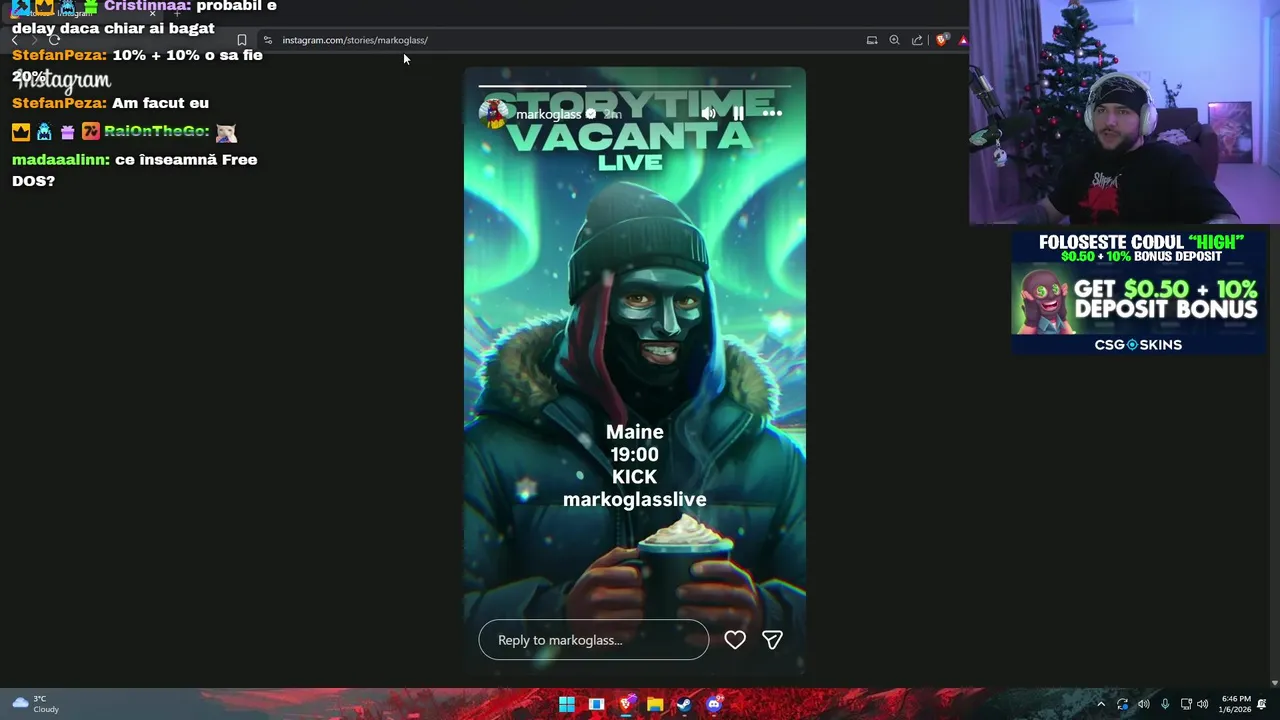This screenshot has height=720, width=1280.
Task: Open the site information icon beside URL
Action: pos(268,40)
